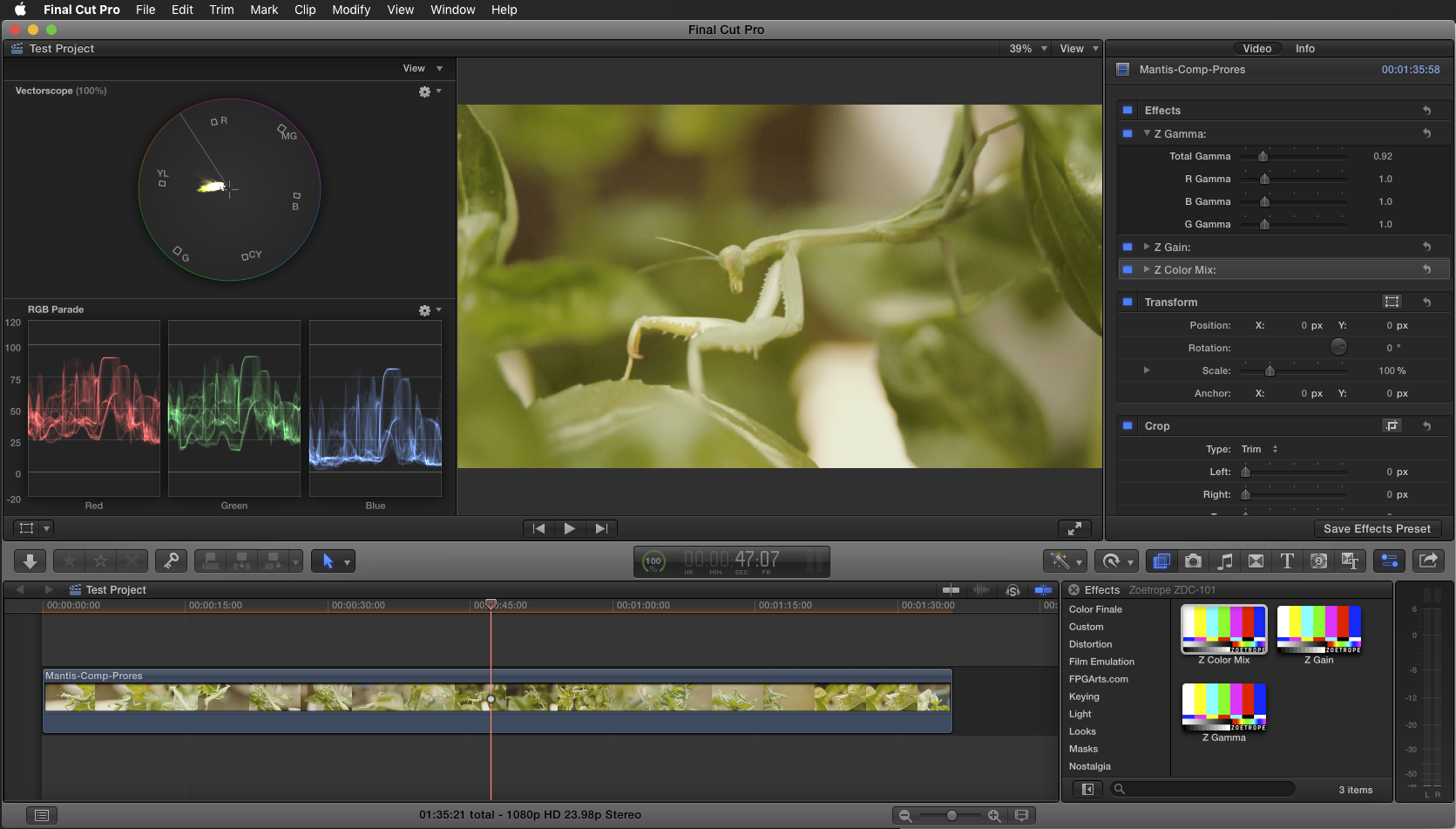Open the Crop Type Trim popup
The width and height of the screenshot is (1456, 829).
pos(1259,449)
